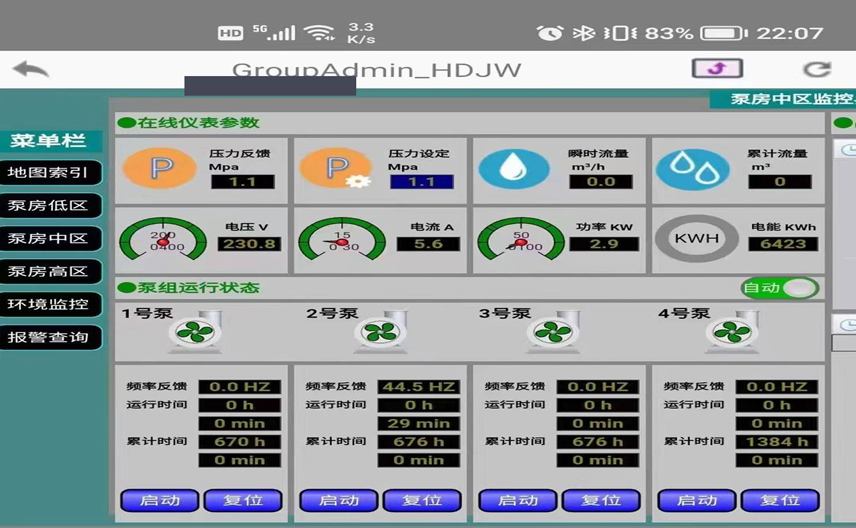
Task: Select the pump 1 fan icon
Action: point(194,333)
